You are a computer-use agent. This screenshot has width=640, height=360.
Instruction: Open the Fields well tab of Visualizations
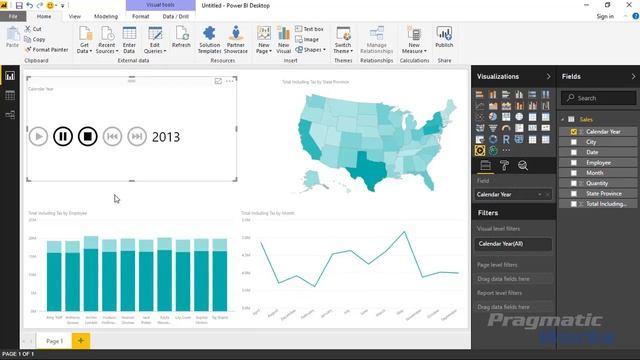click(485, 165)
